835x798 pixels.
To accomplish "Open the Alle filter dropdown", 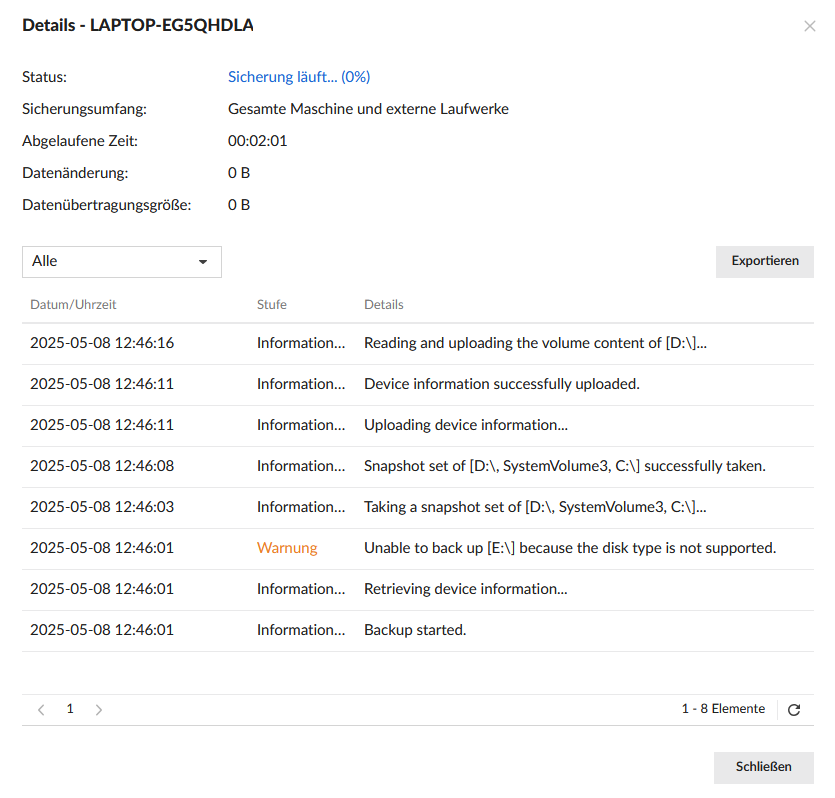I will point(121,262).
